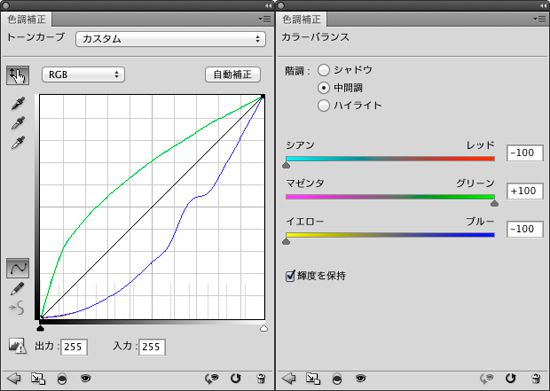The image size is (550, 391).
Task: View previous state in Tone Curve panel
Action: 212,378
